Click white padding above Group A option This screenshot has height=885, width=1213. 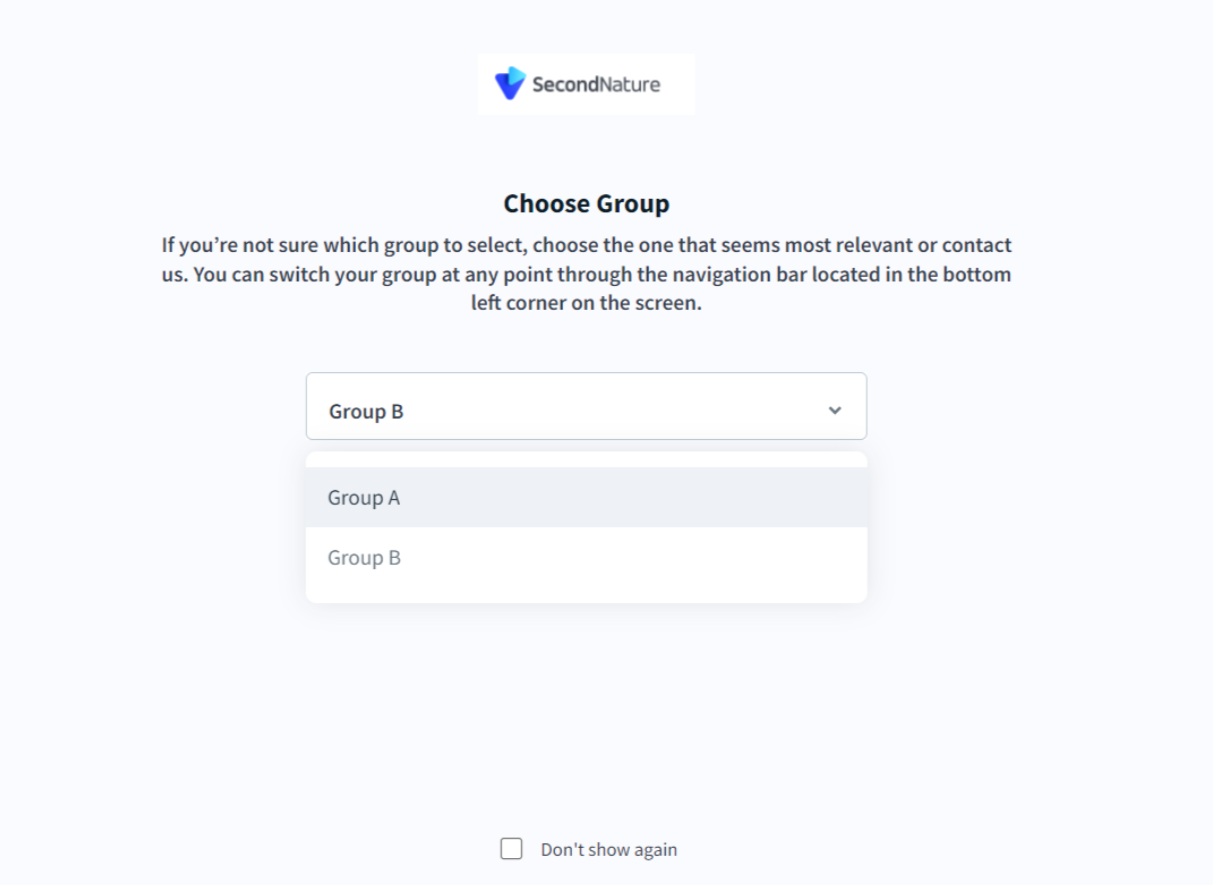coord(586,460)
